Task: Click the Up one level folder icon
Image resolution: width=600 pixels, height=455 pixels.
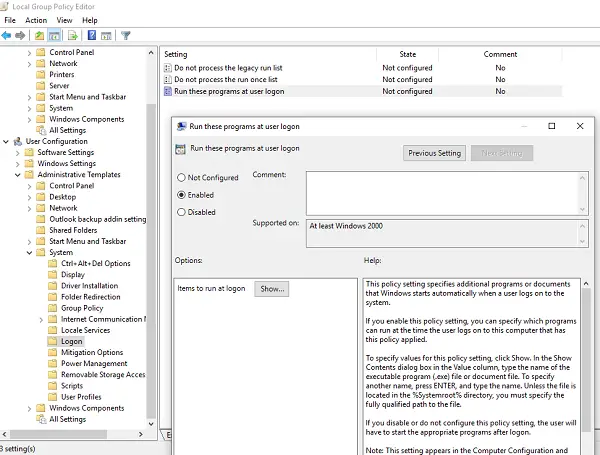Action: click(40, 36)
